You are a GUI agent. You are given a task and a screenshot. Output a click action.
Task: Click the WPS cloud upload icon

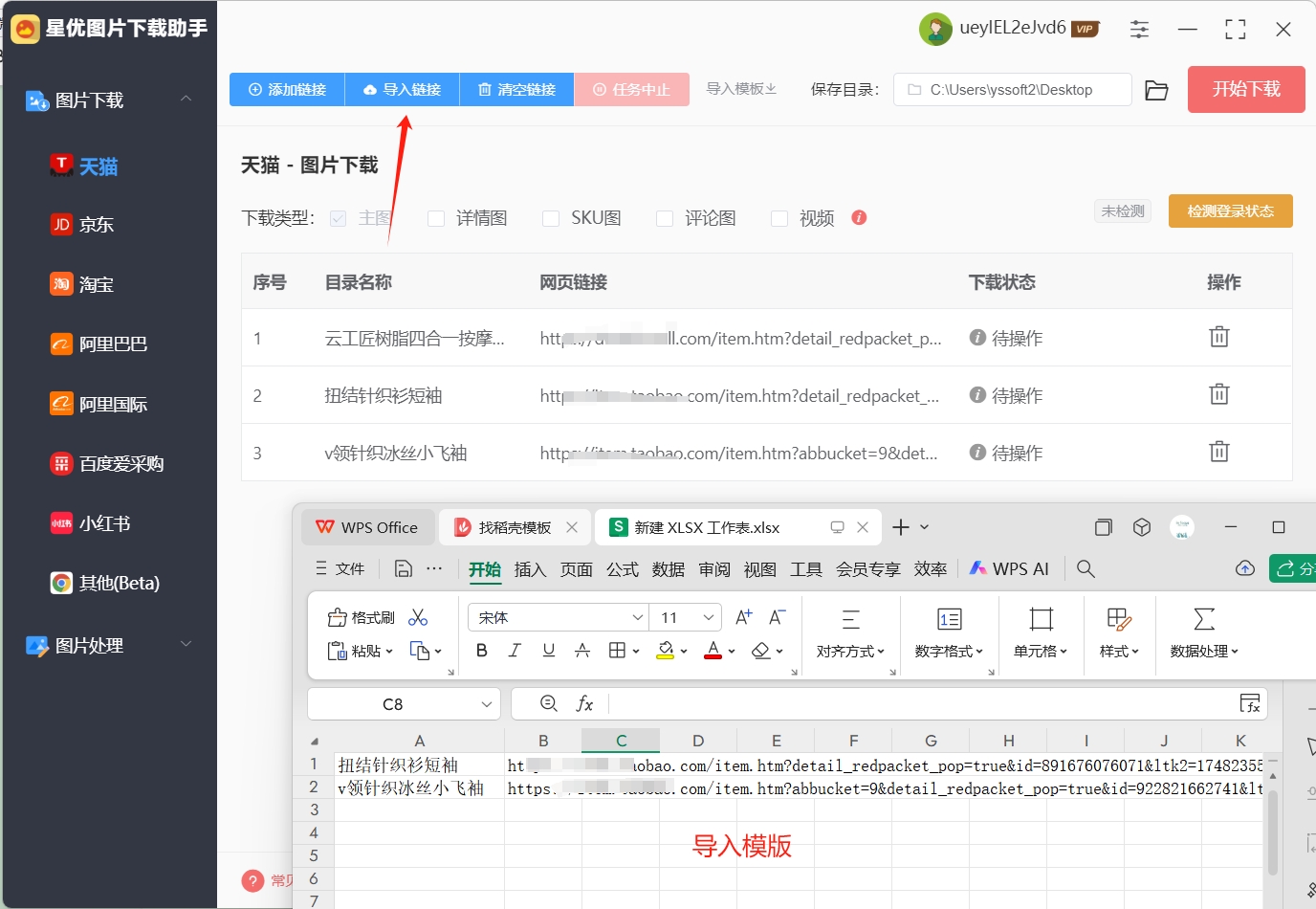[1245, 568]
